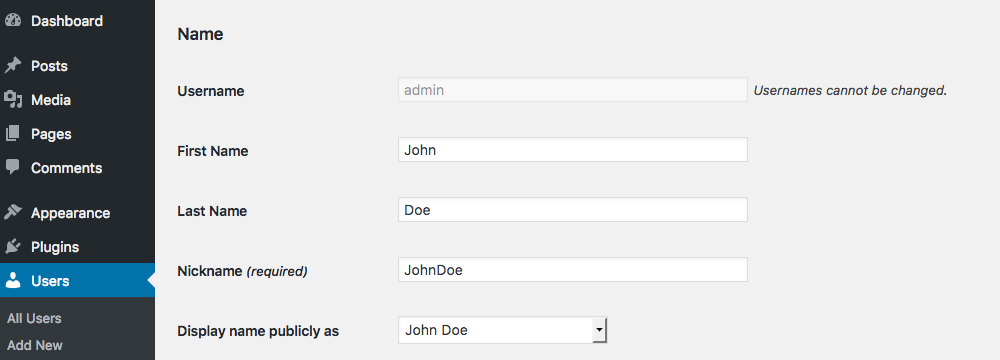Image resolution: width=1000 pixels, height=360 pixels.
Task: Click the Pages document icon
Action: [13, 133]
